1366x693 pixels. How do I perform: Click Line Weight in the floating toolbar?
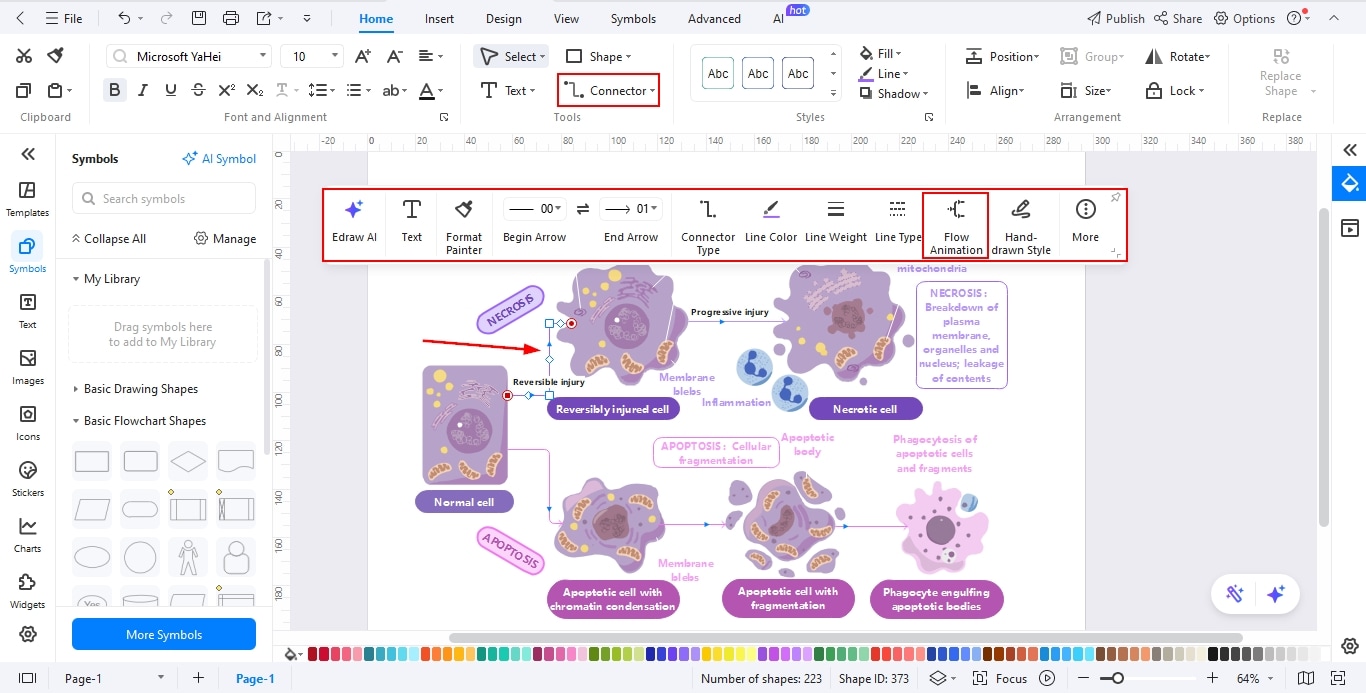(x=836, y=221)
